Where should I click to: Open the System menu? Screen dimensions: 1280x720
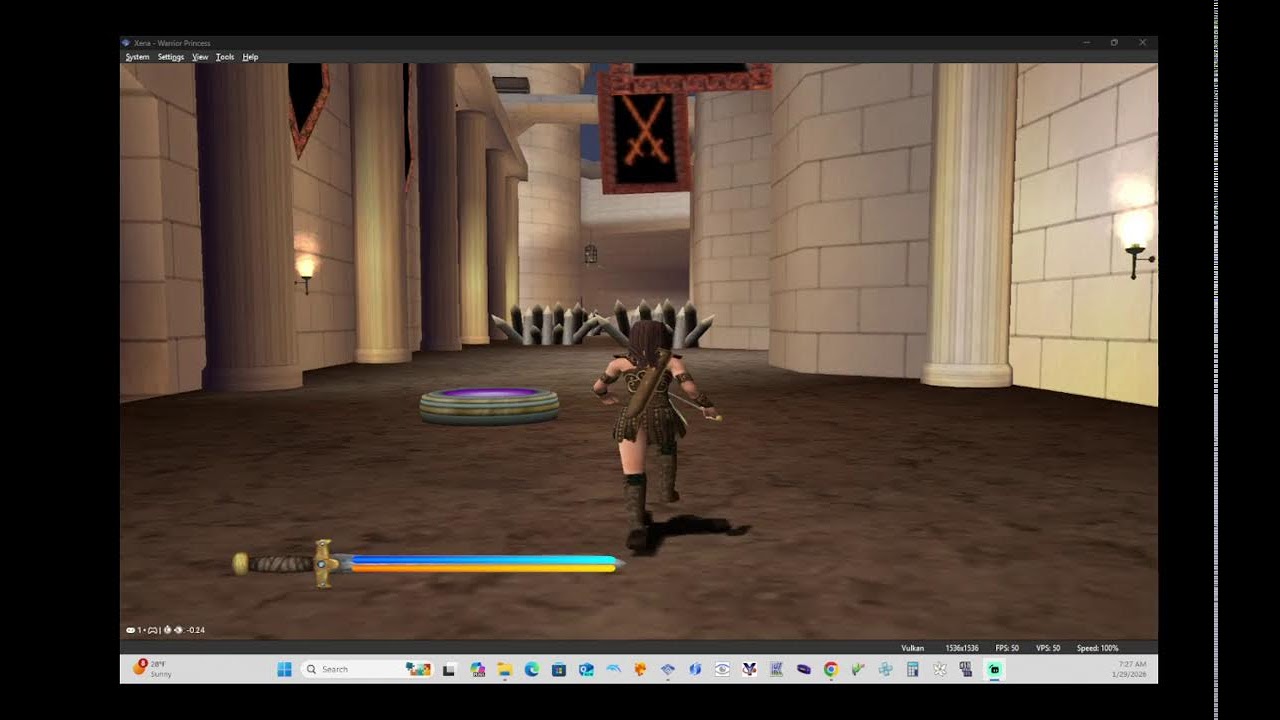pos(137,57)
